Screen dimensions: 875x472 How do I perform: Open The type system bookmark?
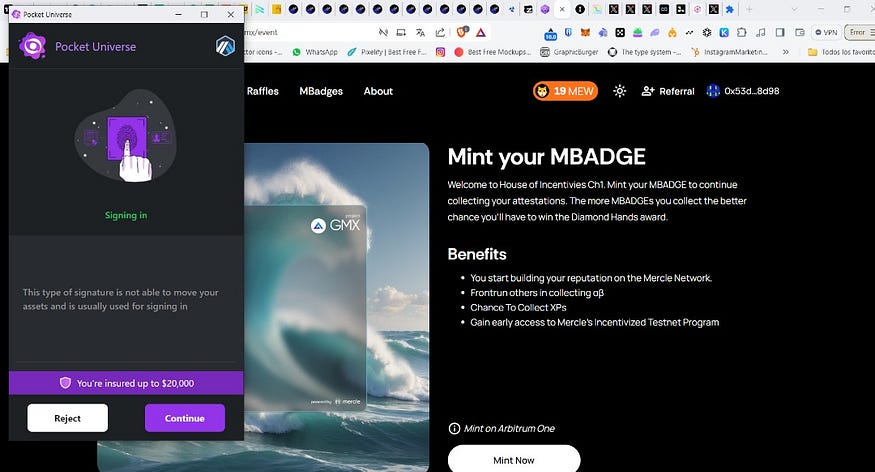[x=645, y=52]
